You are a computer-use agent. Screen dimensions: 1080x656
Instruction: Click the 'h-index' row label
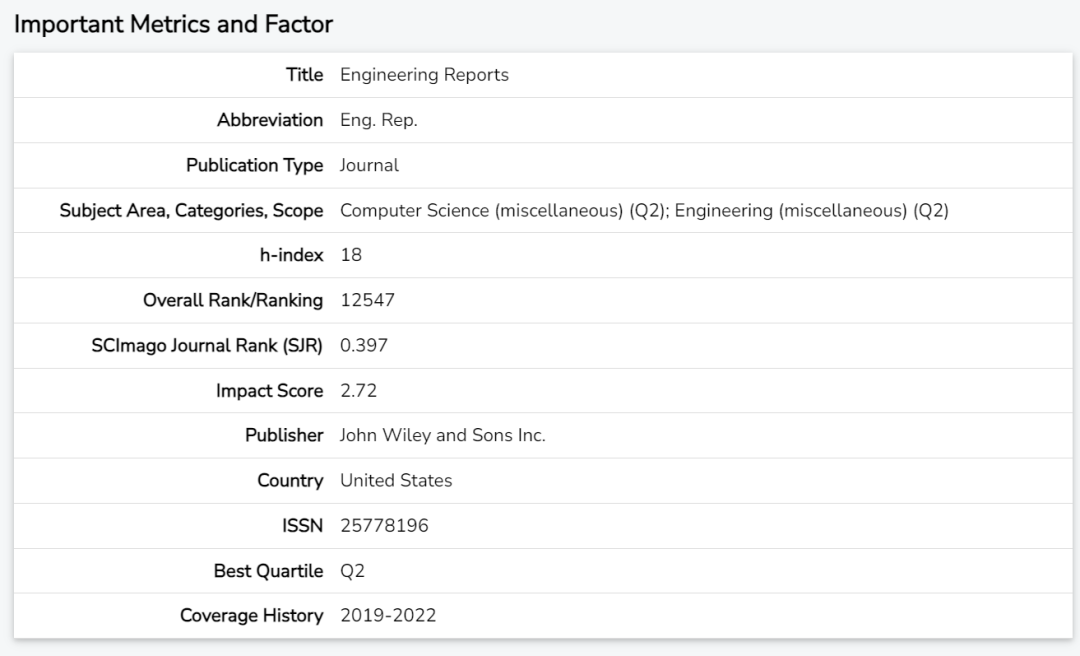[x=291, y=255]
